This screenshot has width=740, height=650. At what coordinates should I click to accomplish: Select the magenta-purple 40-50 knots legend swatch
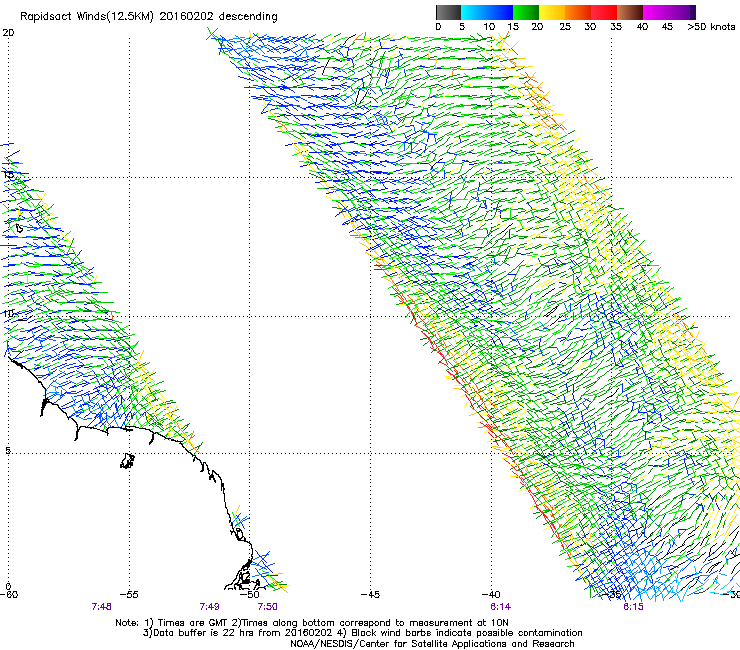click(x=669, y=12)
